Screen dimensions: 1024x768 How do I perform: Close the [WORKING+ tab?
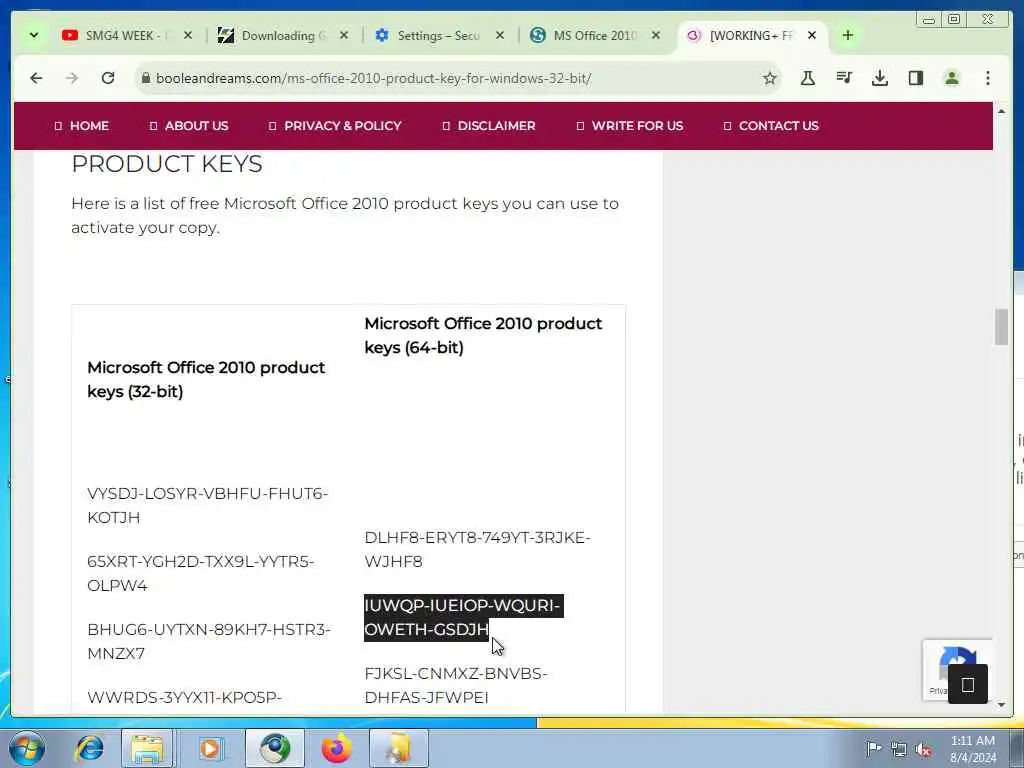pos(812,35)
